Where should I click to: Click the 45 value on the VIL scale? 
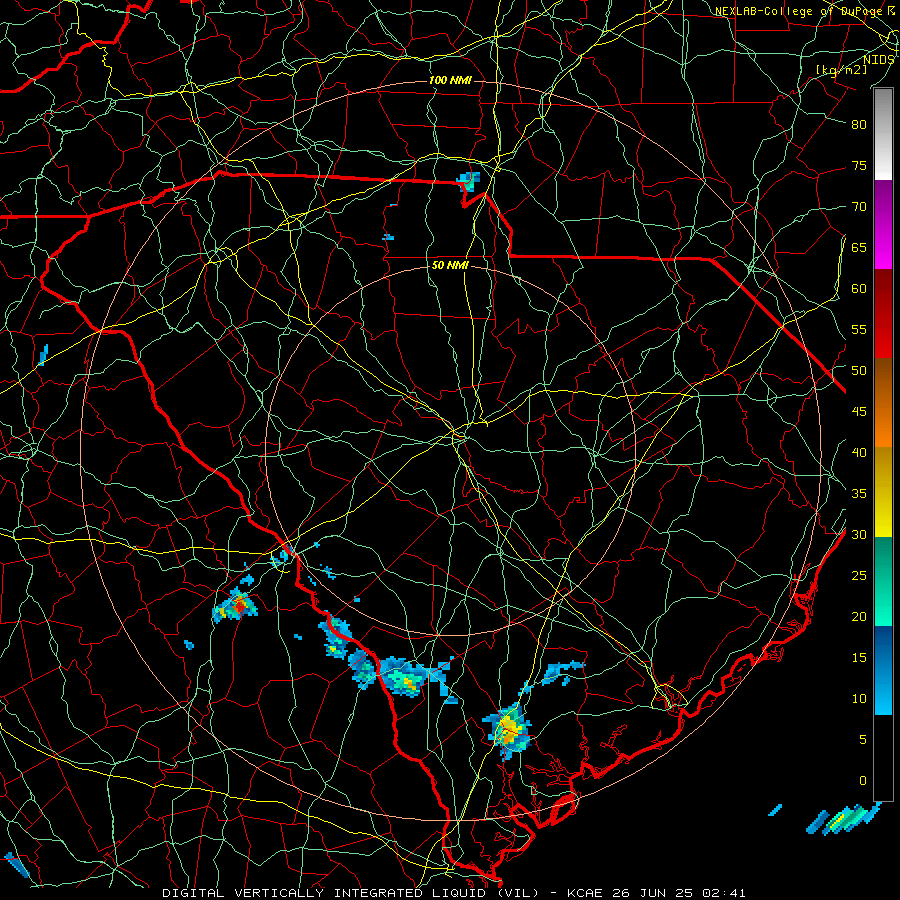(x=859, y=412)
